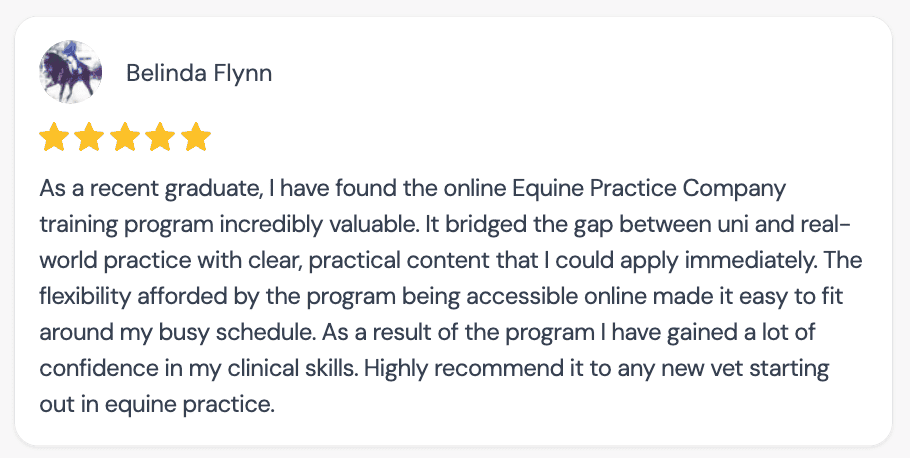910x458 pixels.
Task: Select the fourth rating star
Action: point(161,137)
